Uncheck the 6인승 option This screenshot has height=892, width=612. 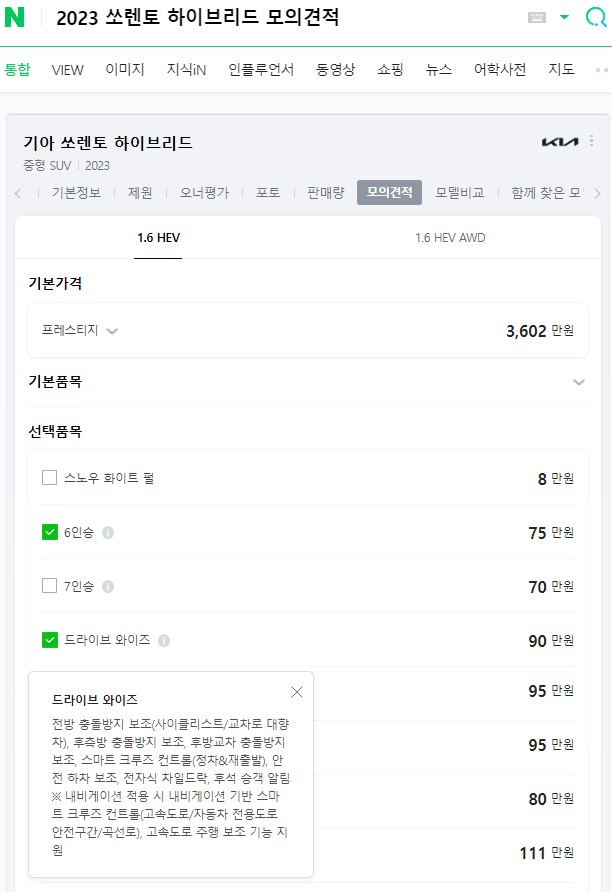coord(50,532)
